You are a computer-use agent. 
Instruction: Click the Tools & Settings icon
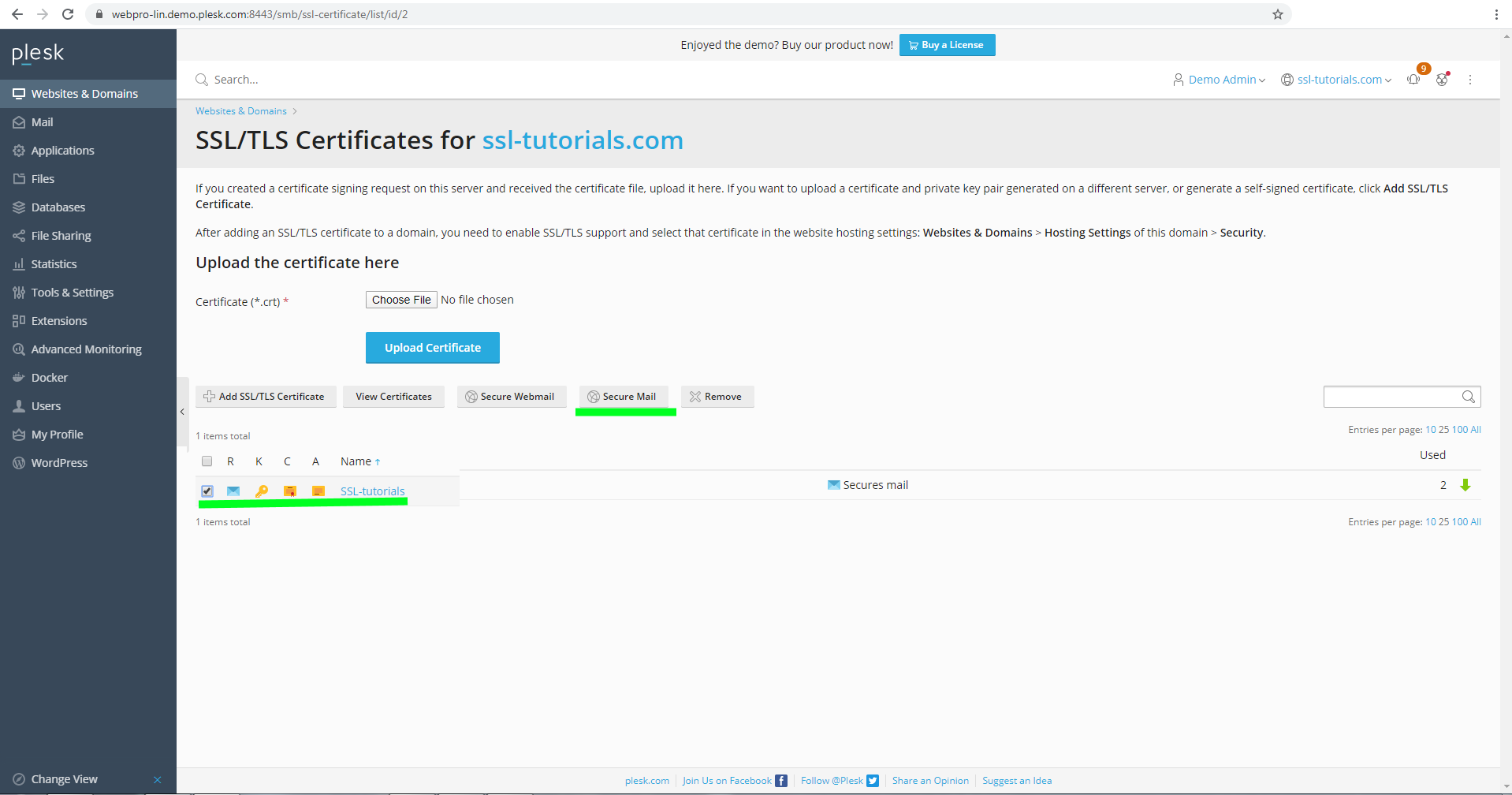point(19,293)
